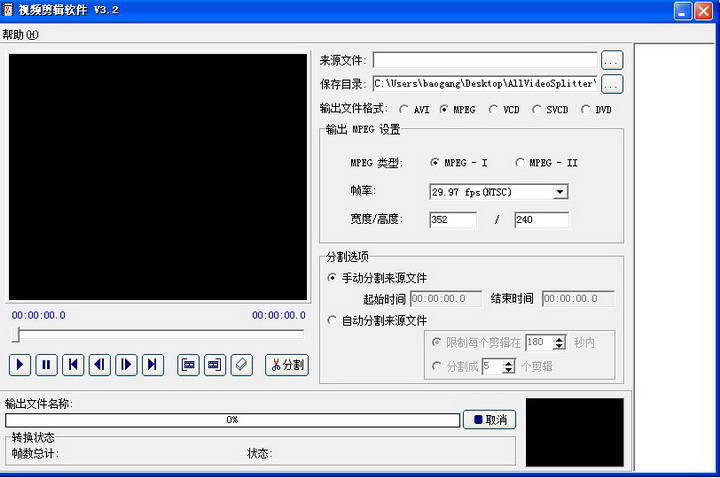The image size is (720, 478).
Task: Browse for the 保存目录 save folder
Action: (612, 84)
